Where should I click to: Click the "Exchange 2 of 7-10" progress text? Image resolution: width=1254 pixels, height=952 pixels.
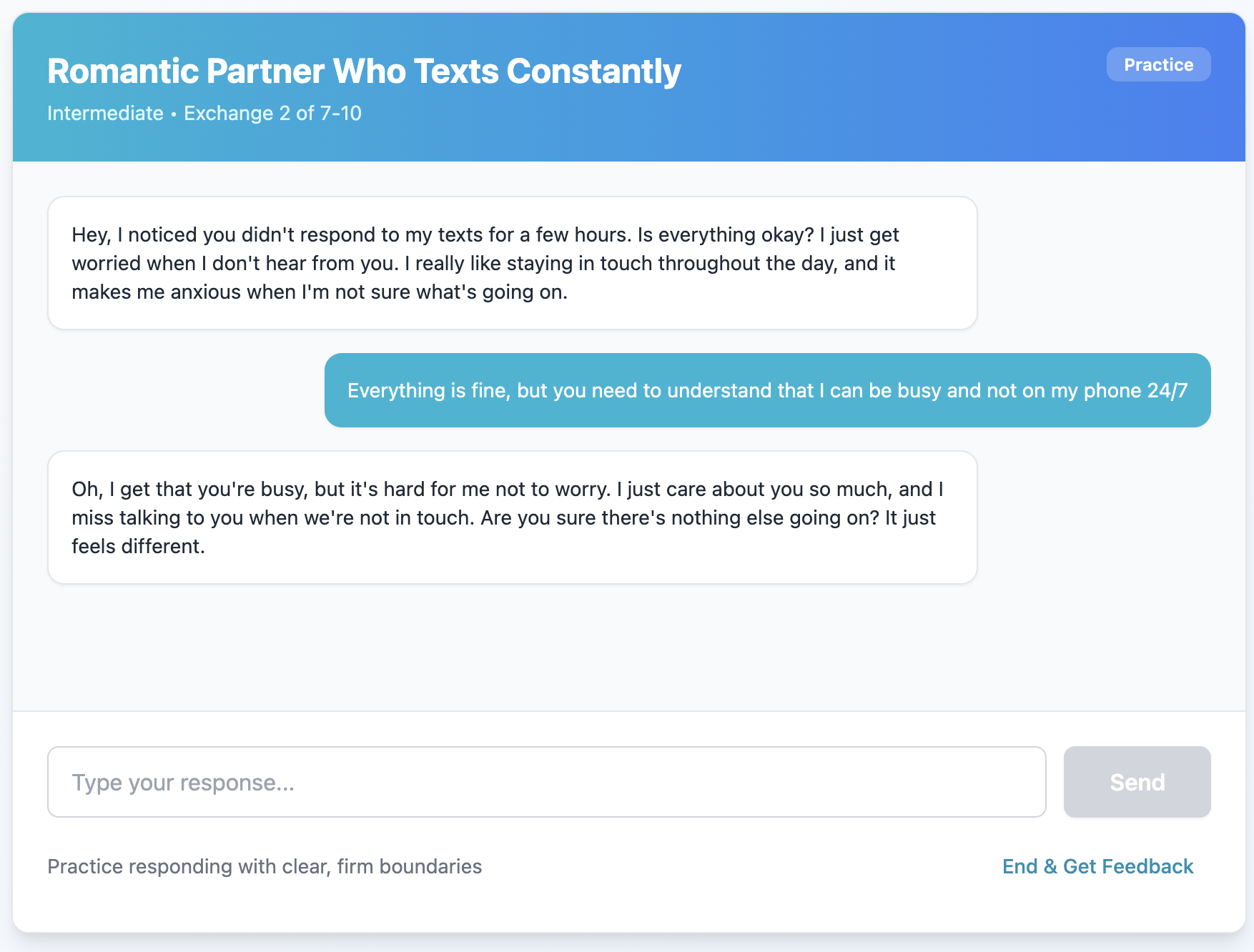[x=272, y=113]
